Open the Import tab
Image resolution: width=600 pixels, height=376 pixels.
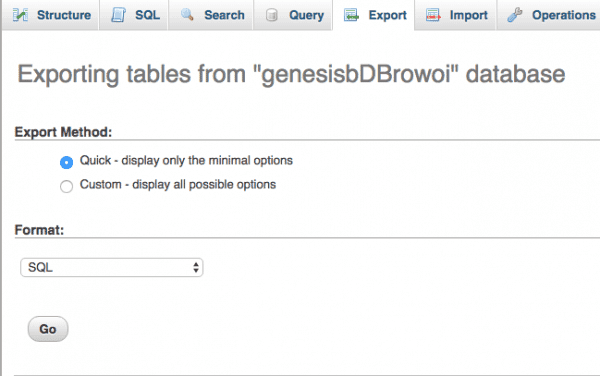pos(455,15)
